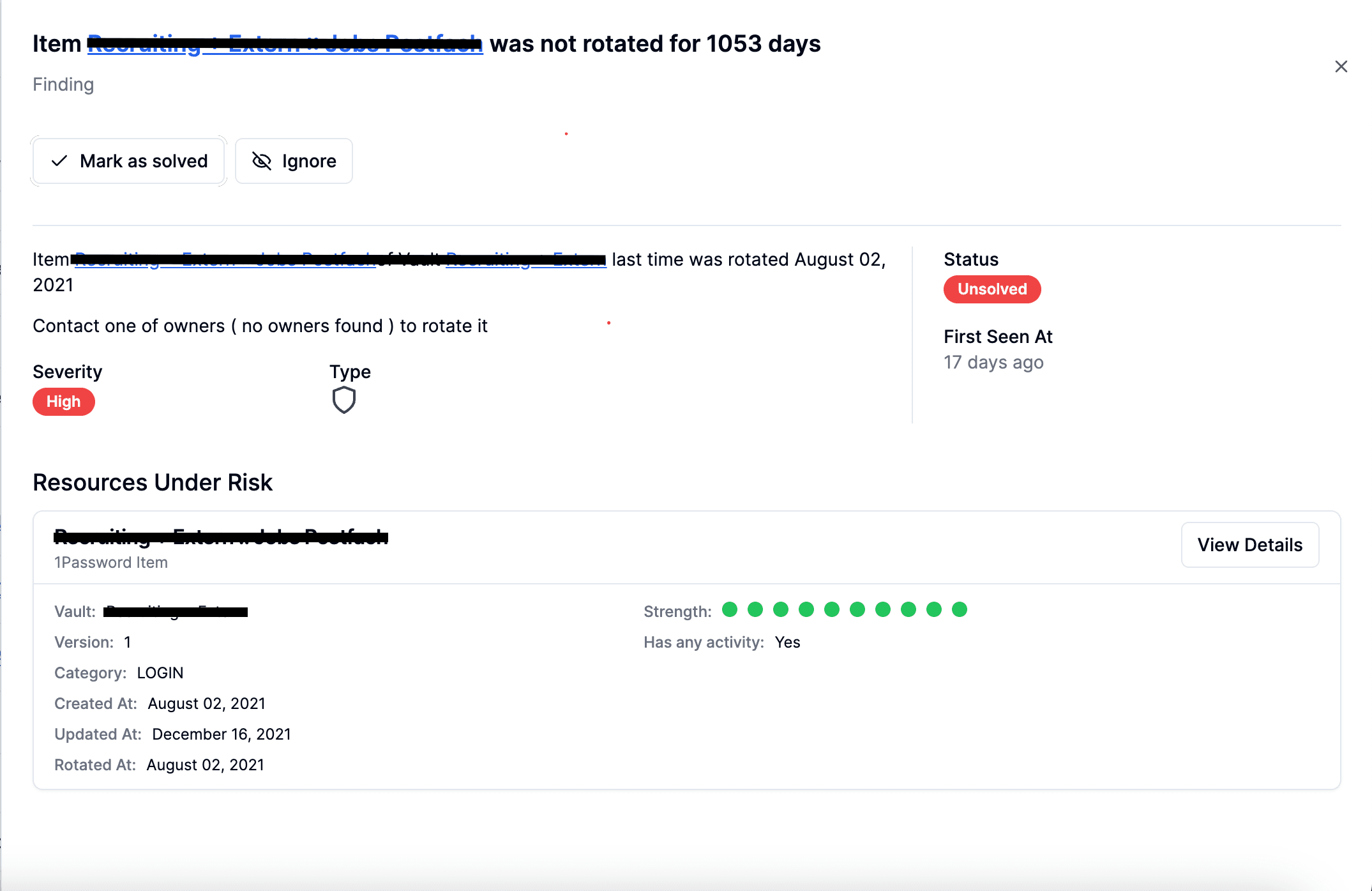The height and width of the screenshot is (891, 1372).
Task: Click the Rotated At date value
Action: click(x=205, y=765)
